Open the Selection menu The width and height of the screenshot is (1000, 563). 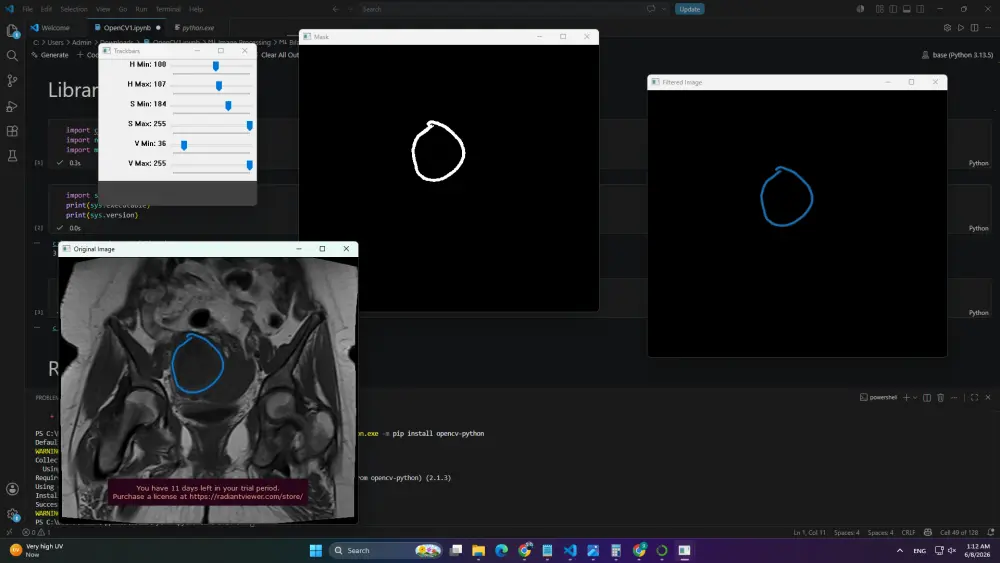pos(74,9)
